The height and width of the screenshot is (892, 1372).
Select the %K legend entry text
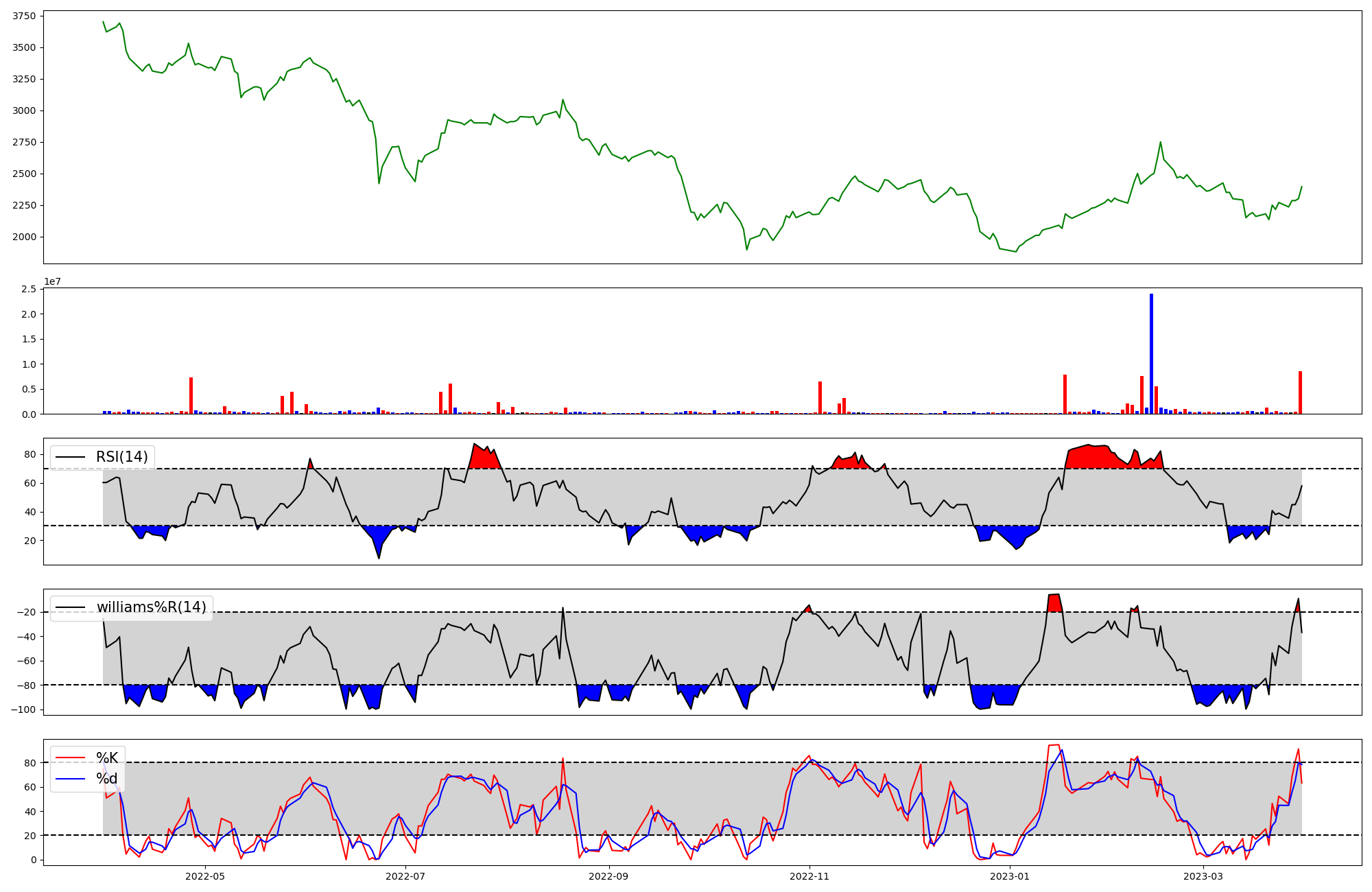(x=107, y=758)
